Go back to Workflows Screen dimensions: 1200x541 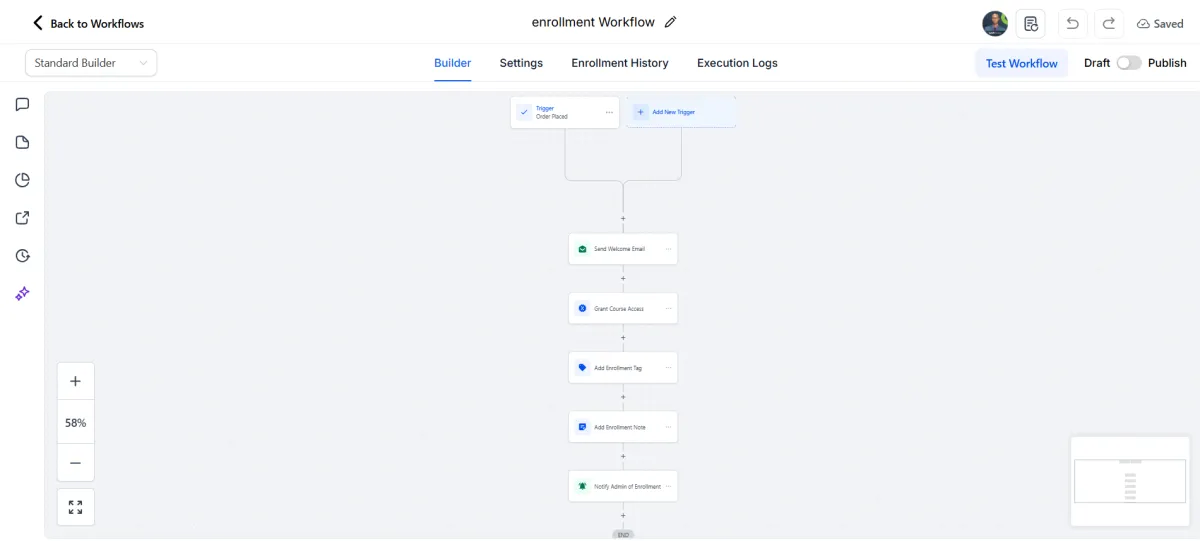tap(88, 23)
